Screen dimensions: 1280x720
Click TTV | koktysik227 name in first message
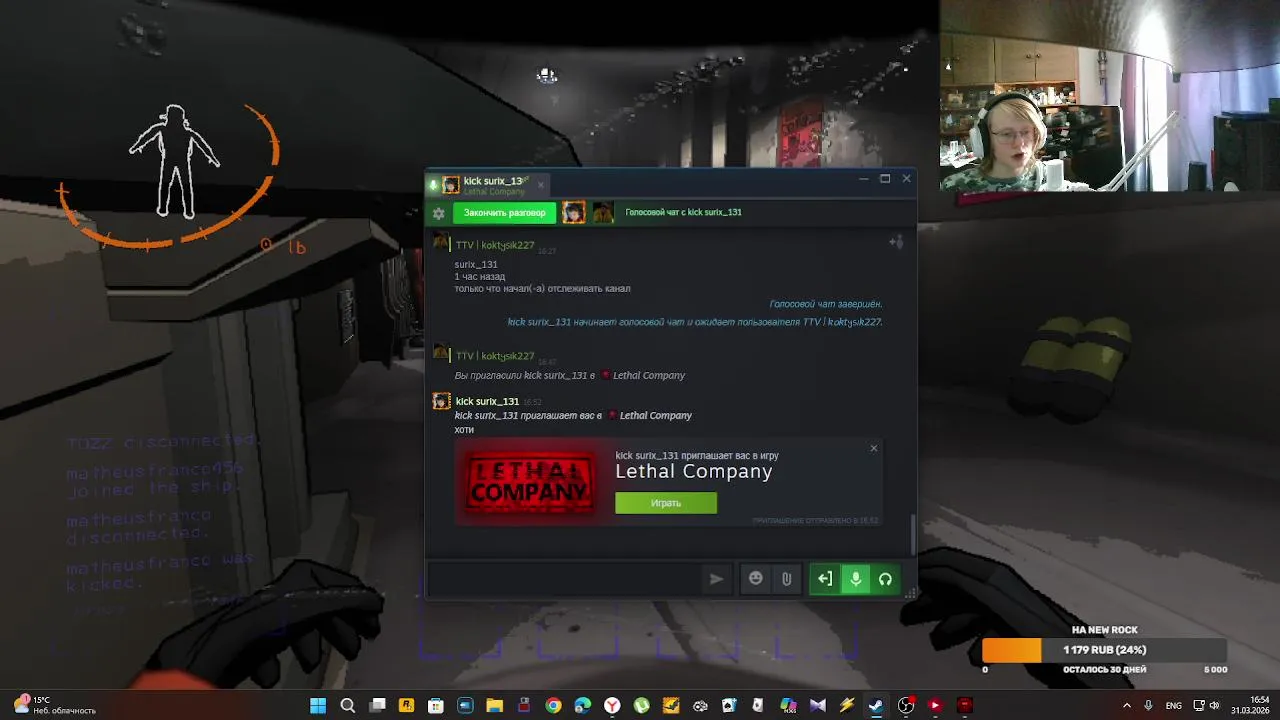(x=495, y=245)
